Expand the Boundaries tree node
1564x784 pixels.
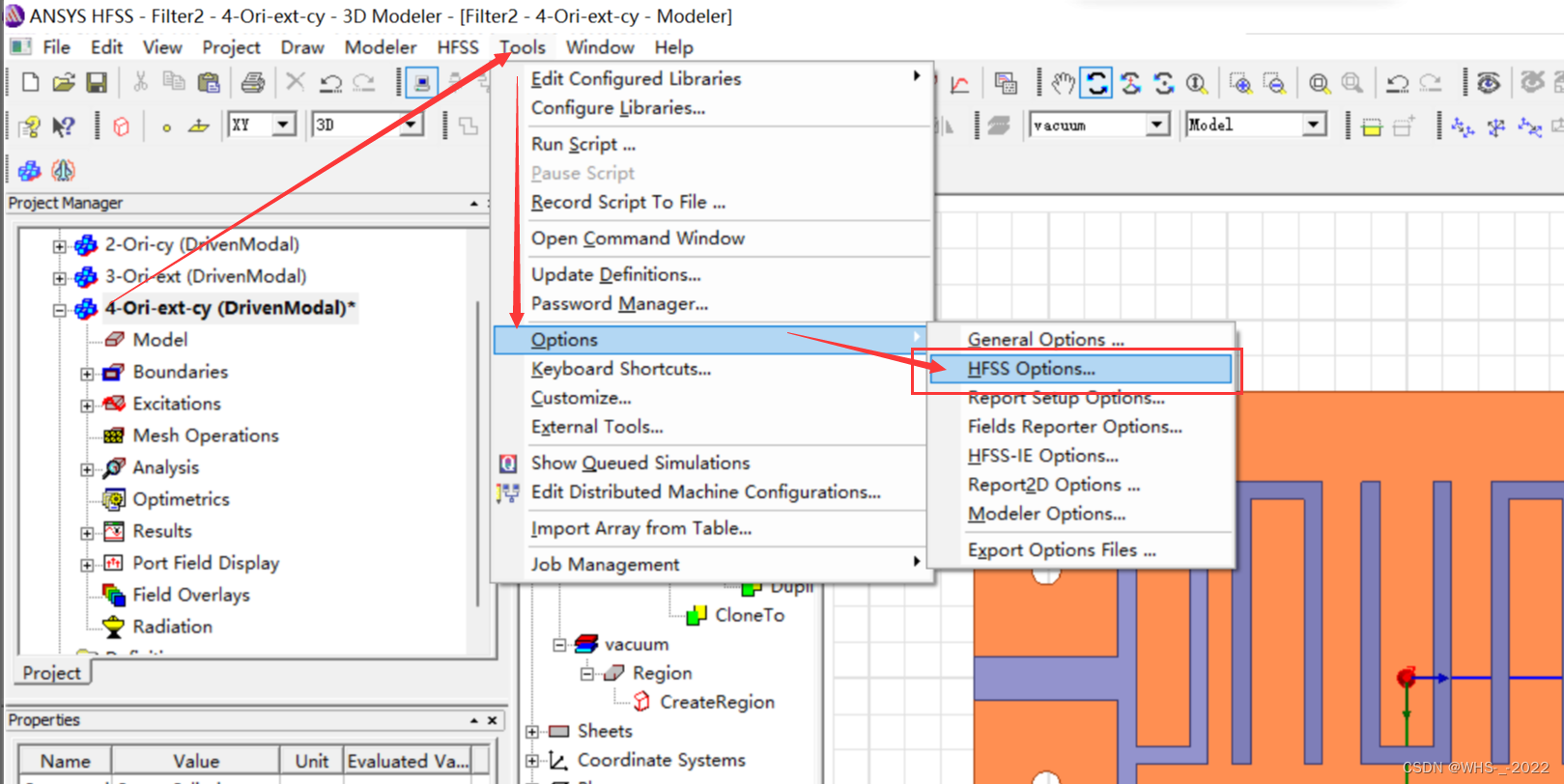(87, 374)
